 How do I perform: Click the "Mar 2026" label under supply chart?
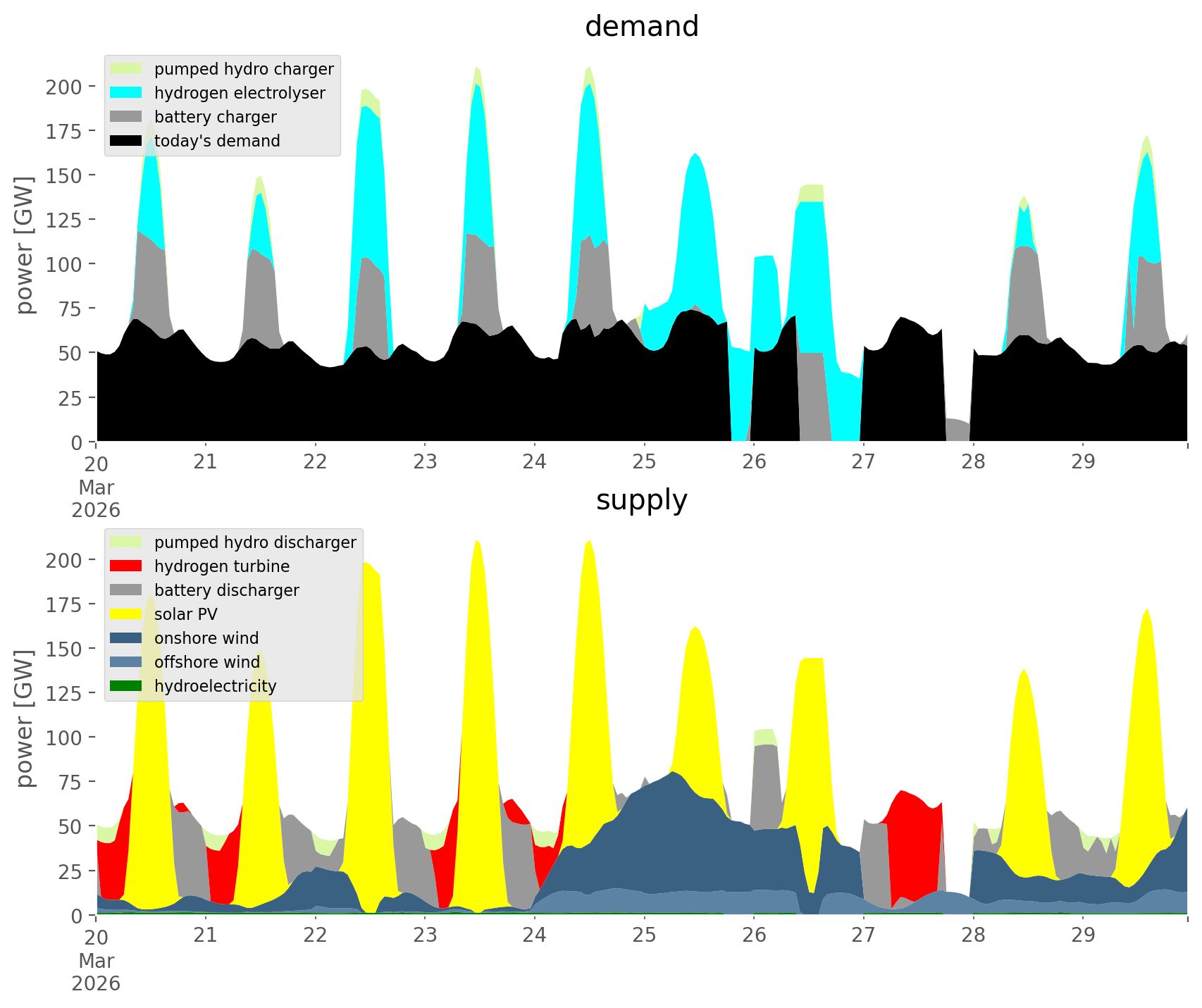[x=96, y=972]
